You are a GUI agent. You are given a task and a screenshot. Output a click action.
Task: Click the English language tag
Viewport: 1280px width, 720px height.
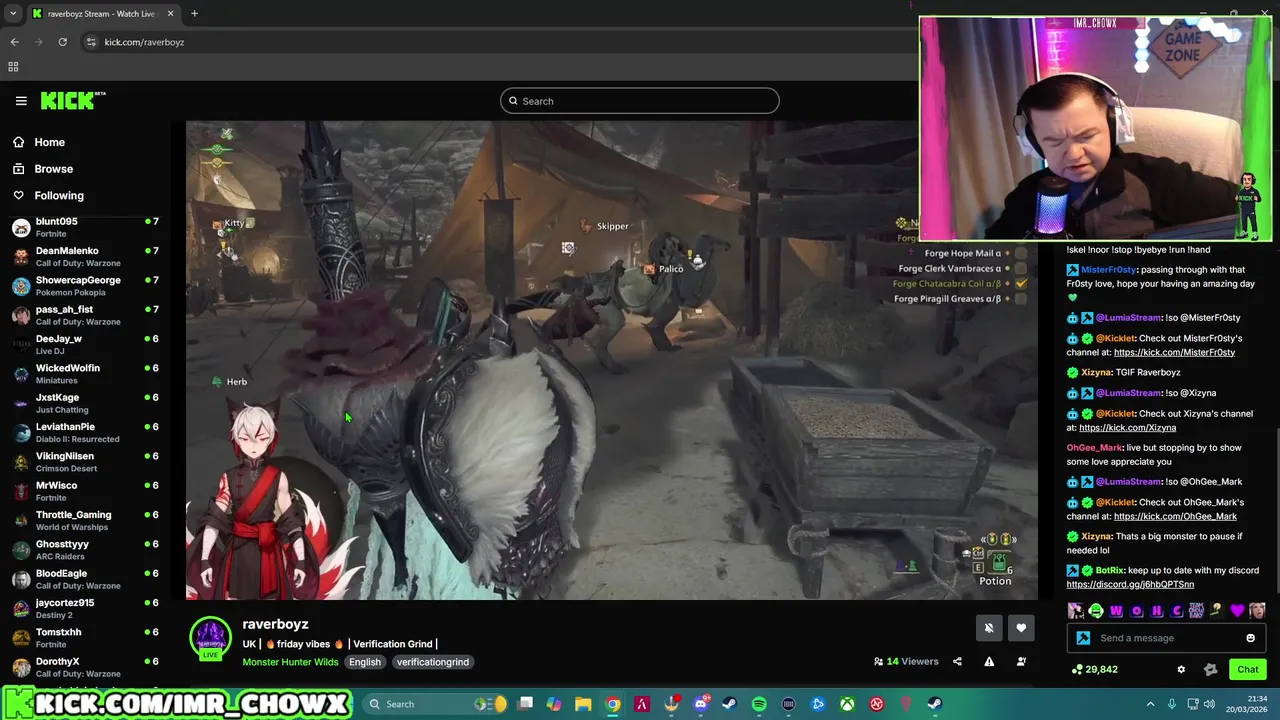point(365,662)
